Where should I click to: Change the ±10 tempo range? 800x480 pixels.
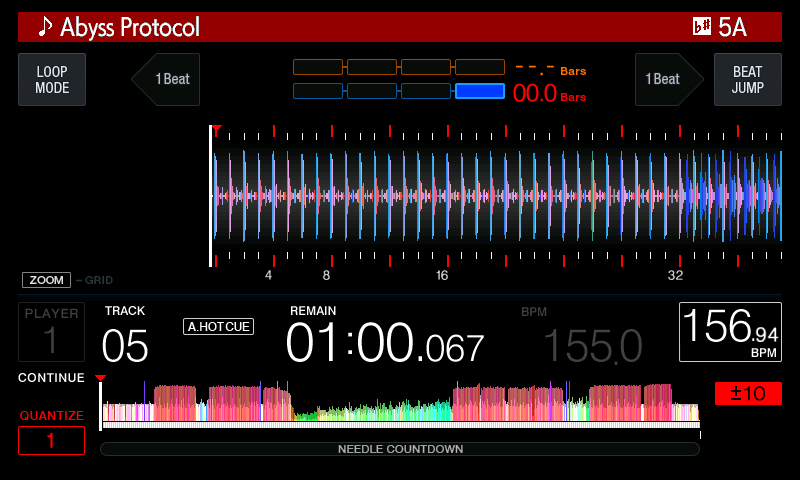748,393
